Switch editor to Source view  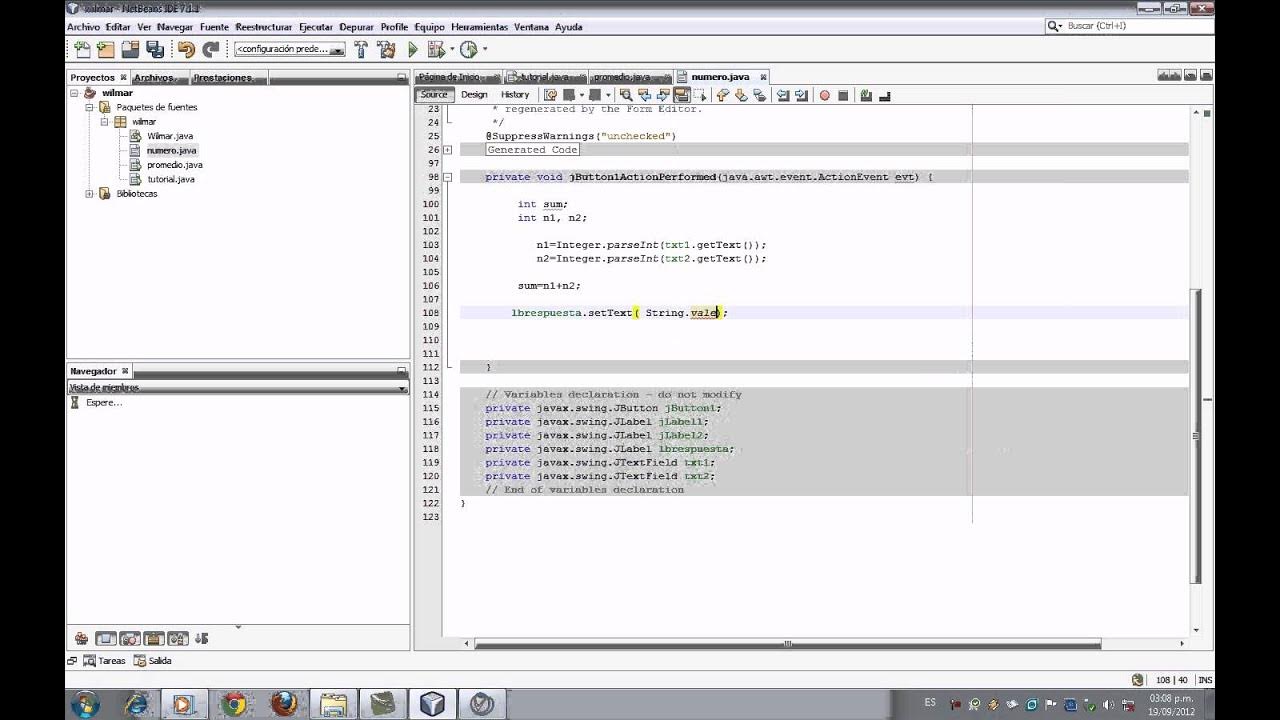(434, 95)
